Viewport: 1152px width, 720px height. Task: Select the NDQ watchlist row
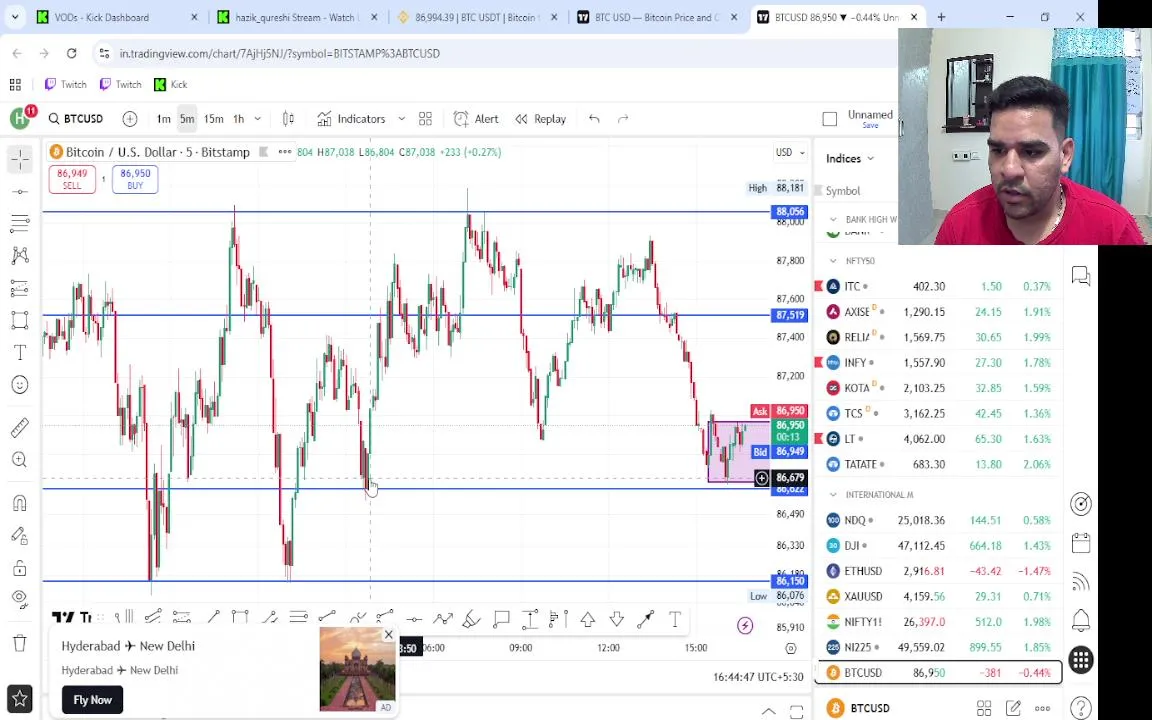click(939, 520)
